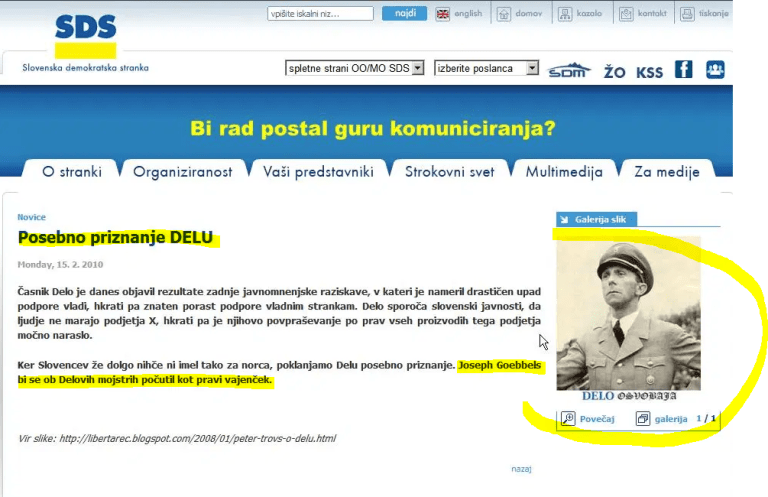768x497 pixels.
Task: Click the arrow icon in Galerija slik header
Action: [x=564, y=219]
